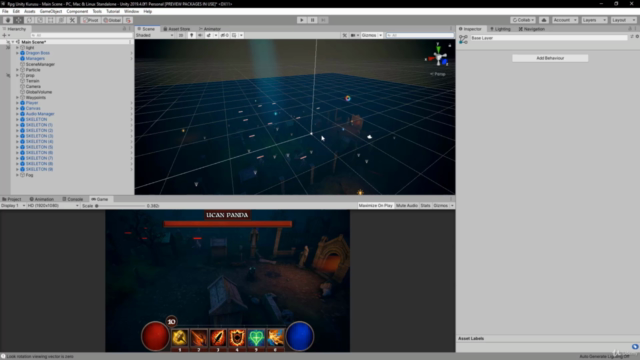The image size is (640, 360).
Task: Toggle scene audio speaker icon
Action: click(x=200, y=36)
